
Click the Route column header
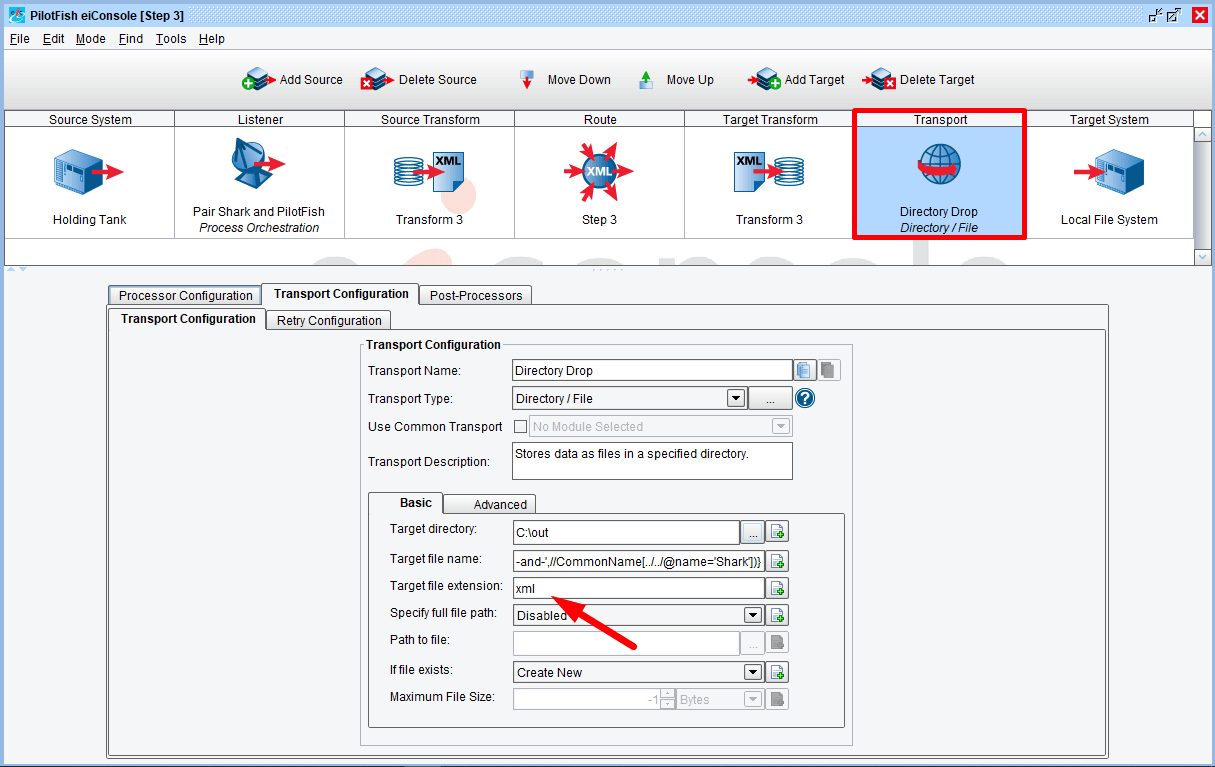pyautogui.click(x=600, y=119)
